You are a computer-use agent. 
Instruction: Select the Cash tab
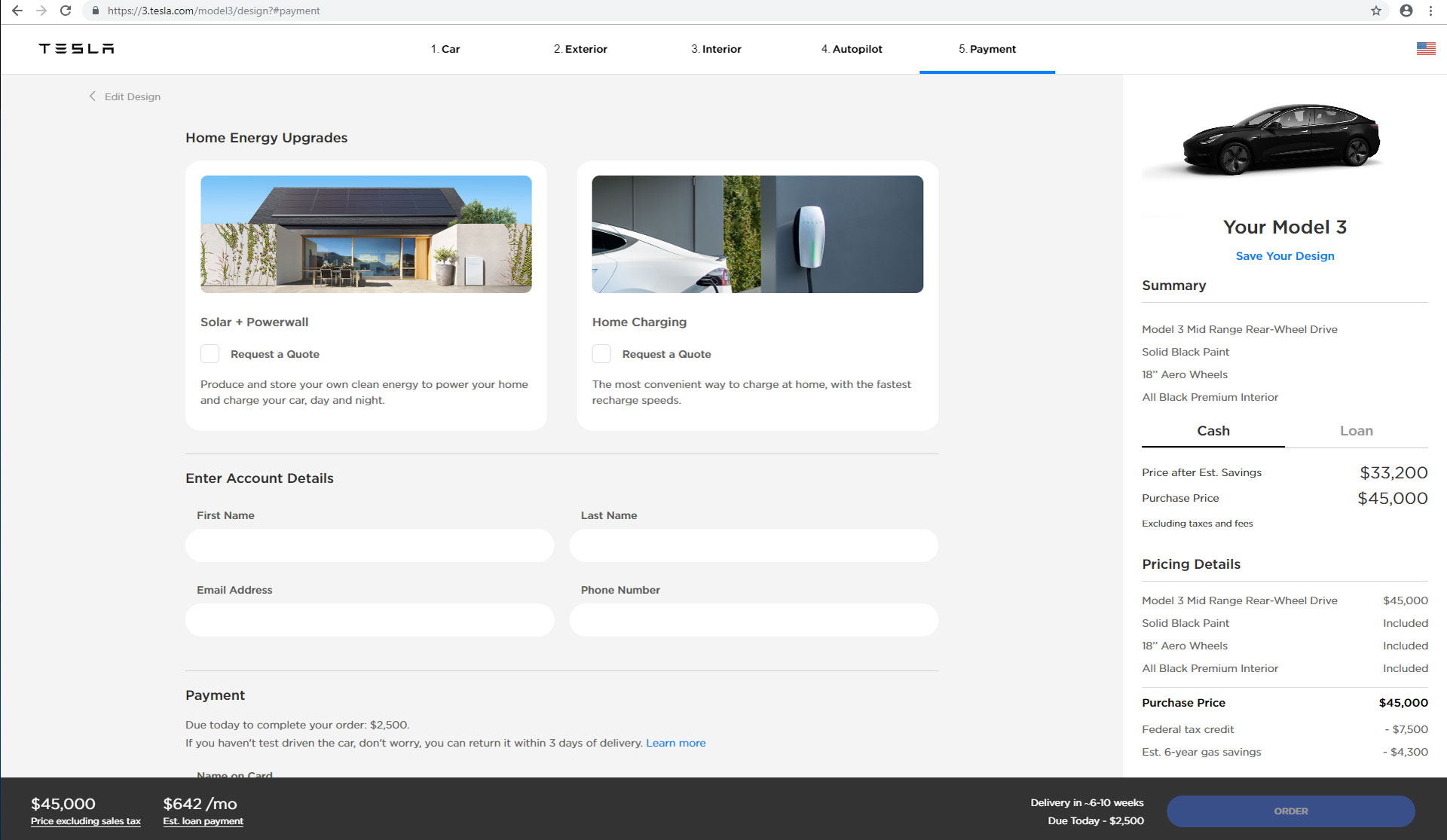point(1213,431)
